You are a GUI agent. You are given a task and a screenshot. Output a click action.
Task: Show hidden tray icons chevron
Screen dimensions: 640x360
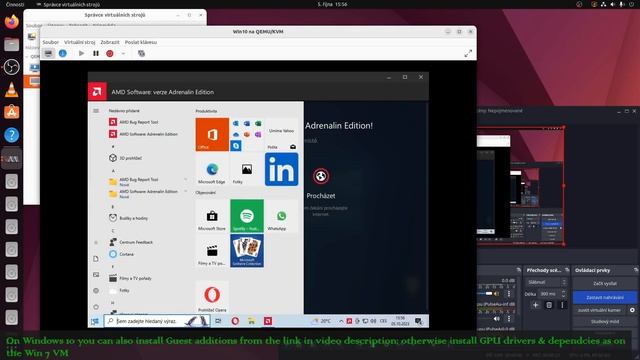pos(341,321)
